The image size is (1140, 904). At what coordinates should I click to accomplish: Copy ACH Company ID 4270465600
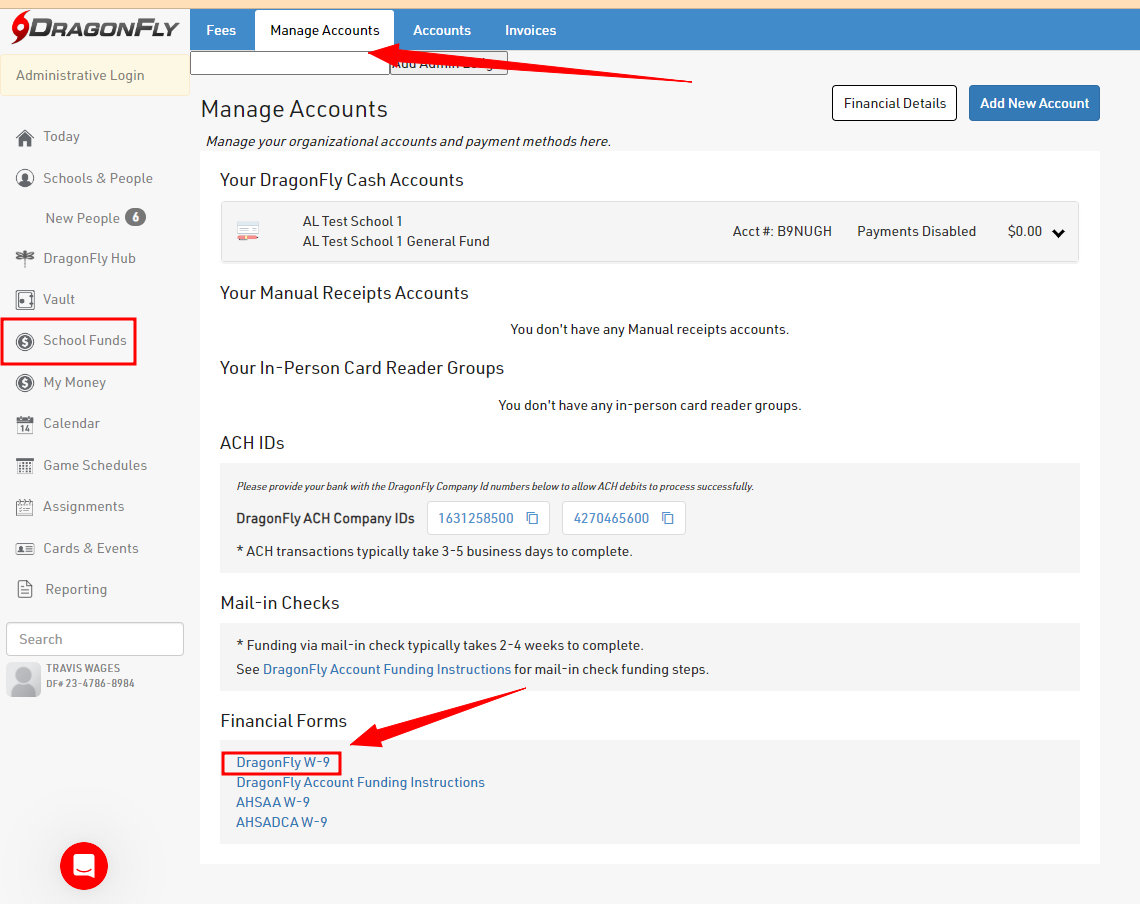click(x=668, y=518)
